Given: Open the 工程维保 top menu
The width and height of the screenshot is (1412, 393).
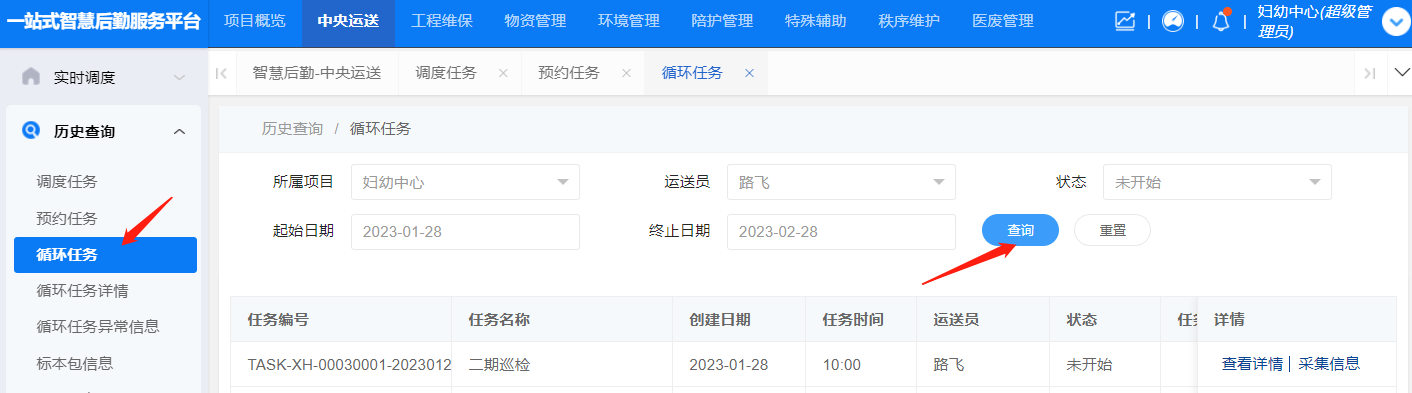Looking at the screenshot, I should [442, 21].
